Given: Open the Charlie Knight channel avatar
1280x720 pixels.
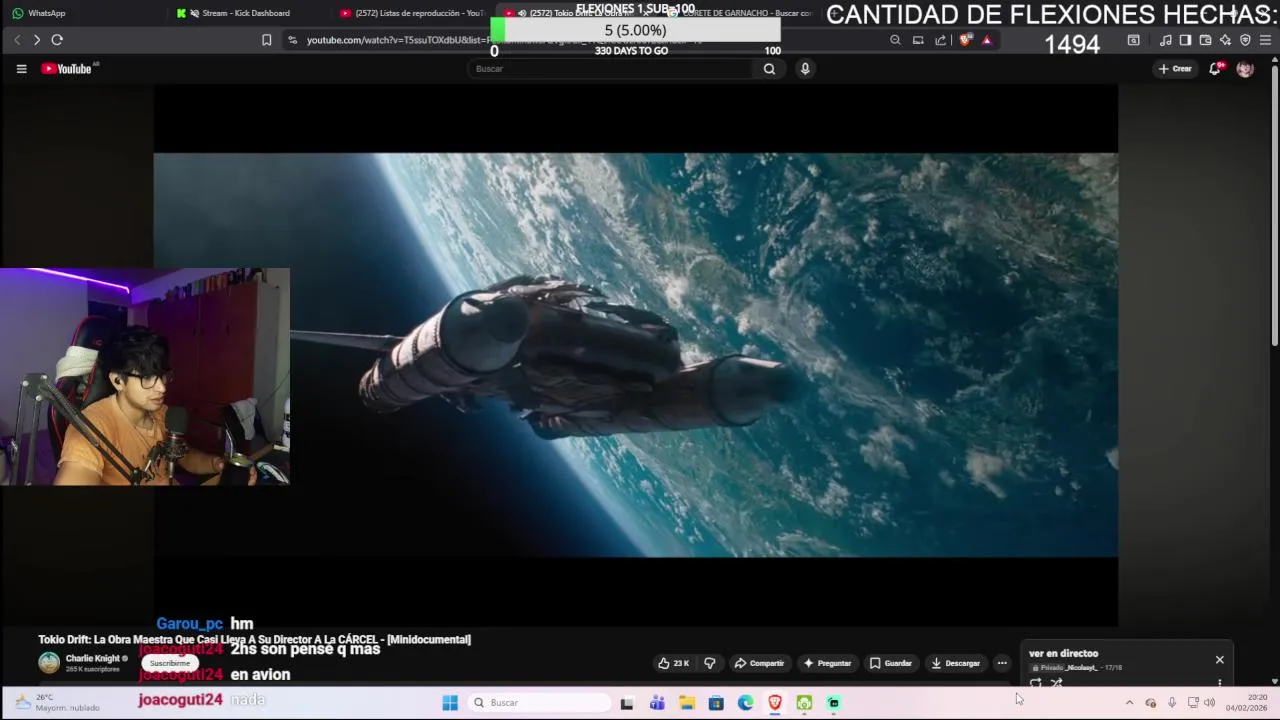Looking at the screenshot, I should point(49,663).
